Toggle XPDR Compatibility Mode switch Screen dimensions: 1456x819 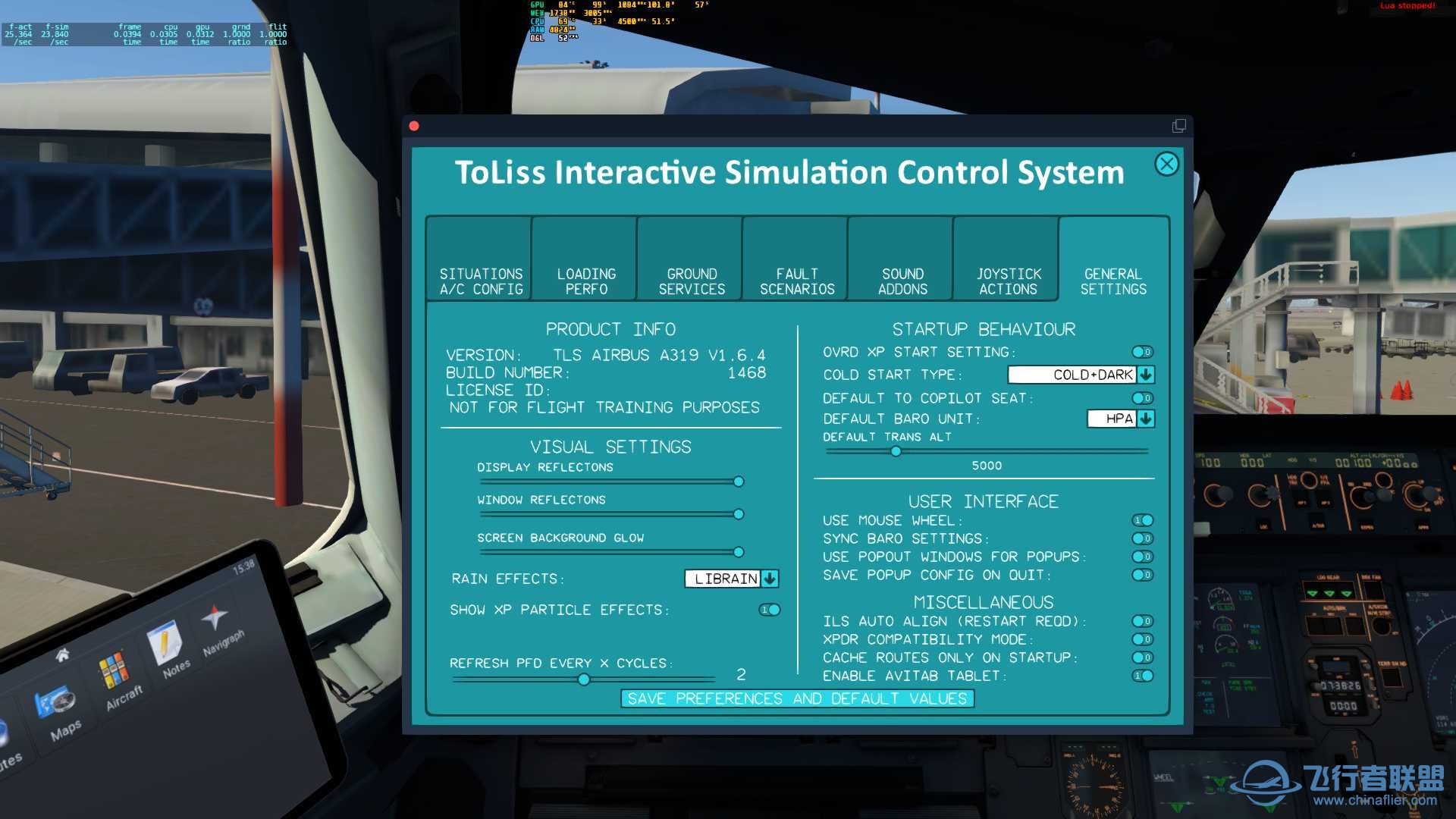1143,639
